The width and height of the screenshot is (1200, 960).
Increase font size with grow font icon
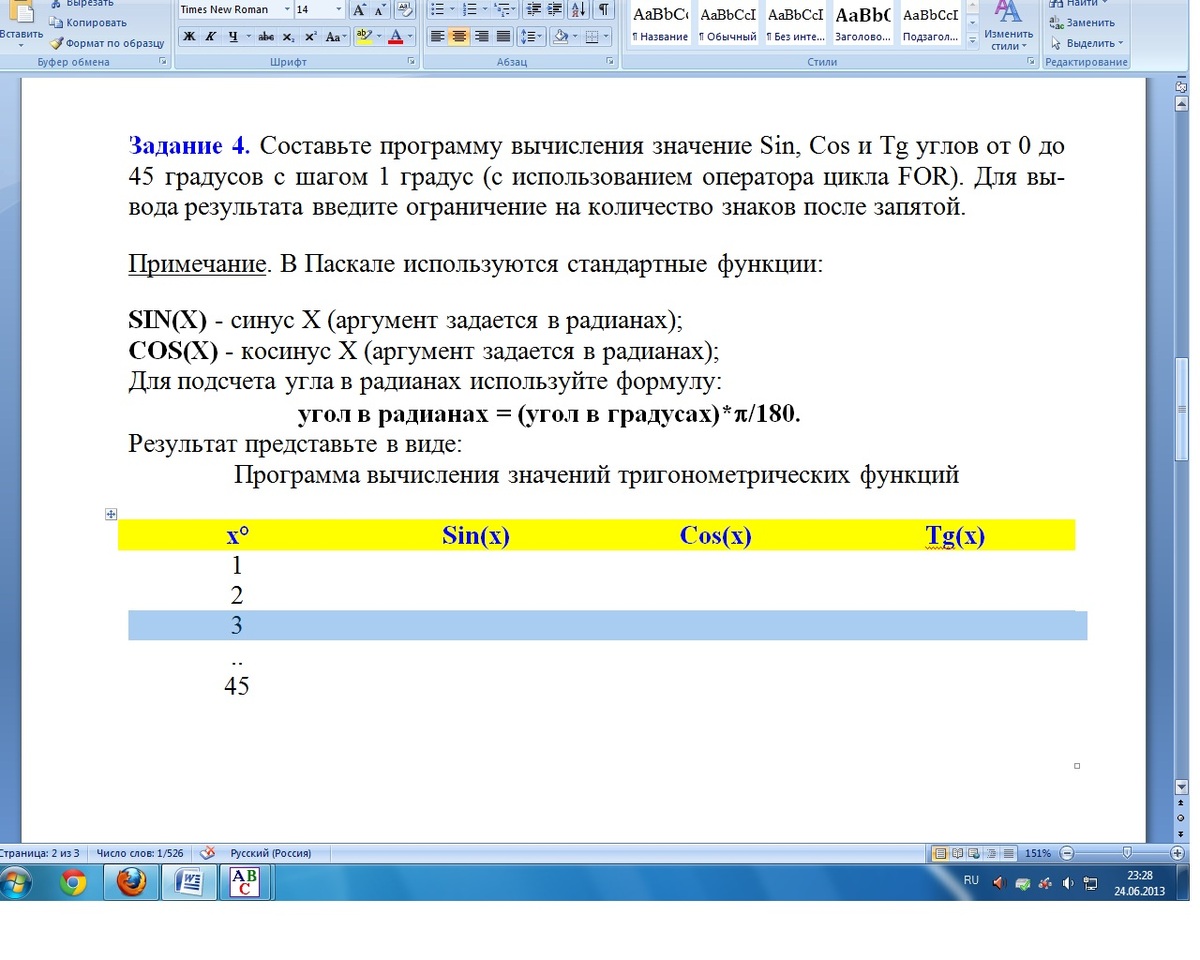[x=360, y=10]
